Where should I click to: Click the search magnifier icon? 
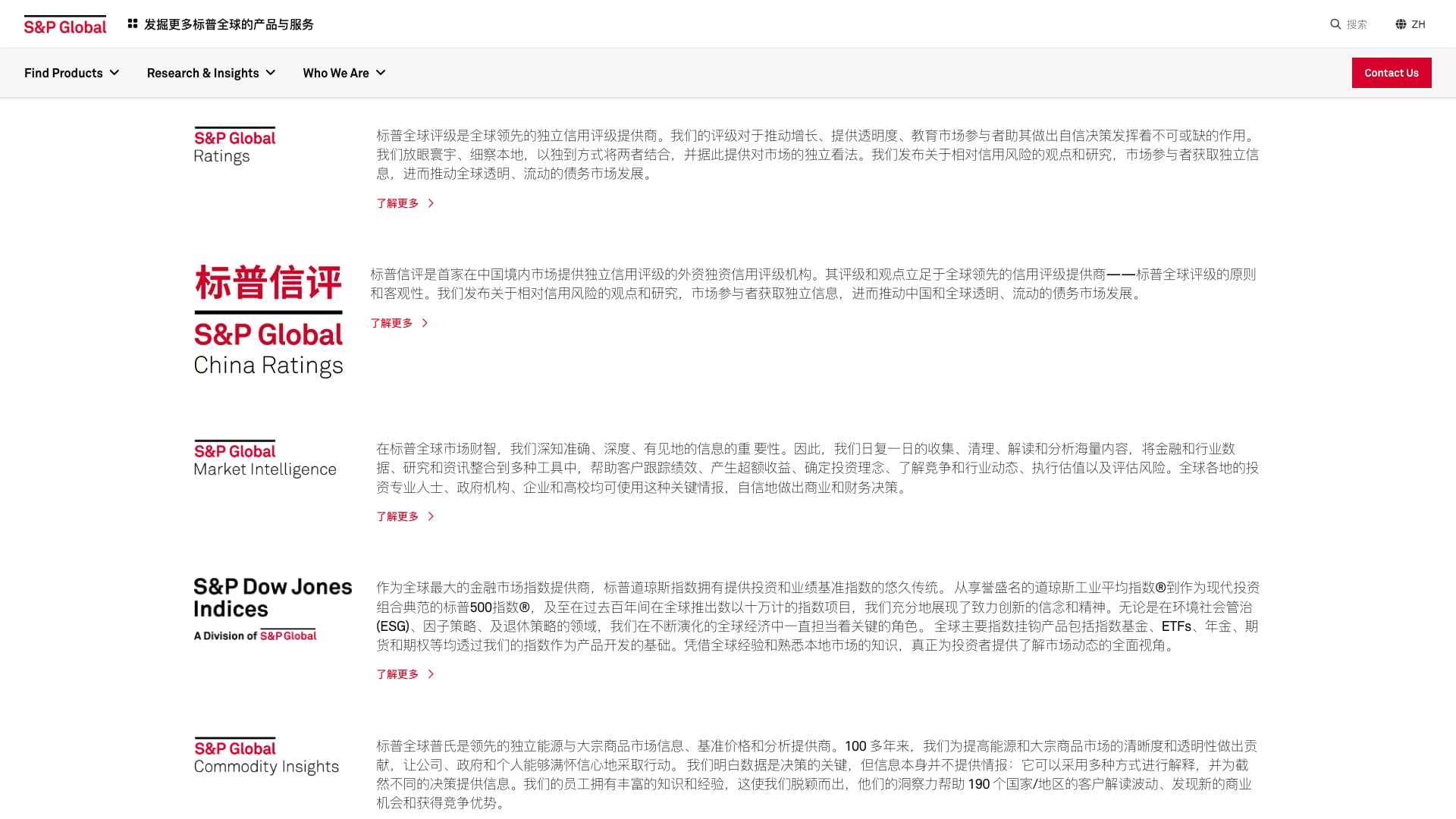click(x=1336, y=24)
